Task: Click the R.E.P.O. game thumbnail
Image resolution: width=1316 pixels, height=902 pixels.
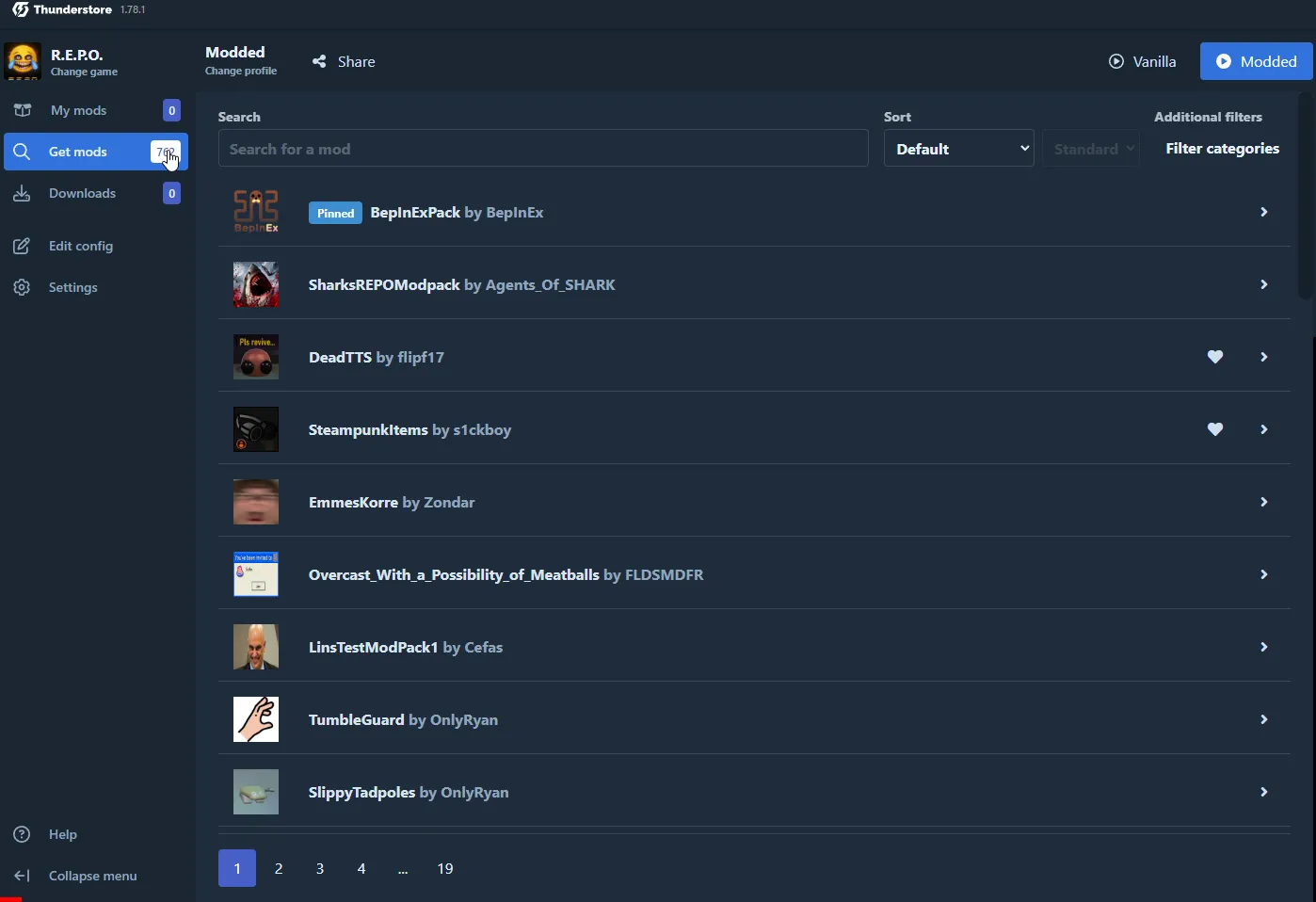Action: point(22,61)
